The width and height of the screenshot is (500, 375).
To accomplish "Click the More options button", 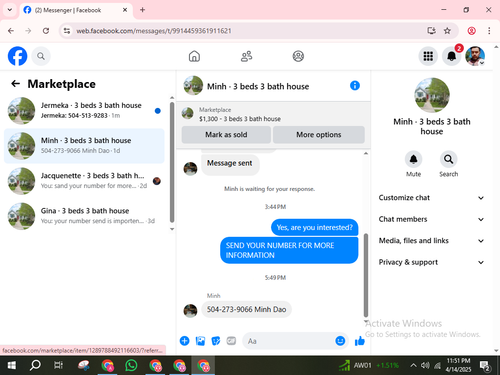I will pyautogui.click(x=319, y=135).
